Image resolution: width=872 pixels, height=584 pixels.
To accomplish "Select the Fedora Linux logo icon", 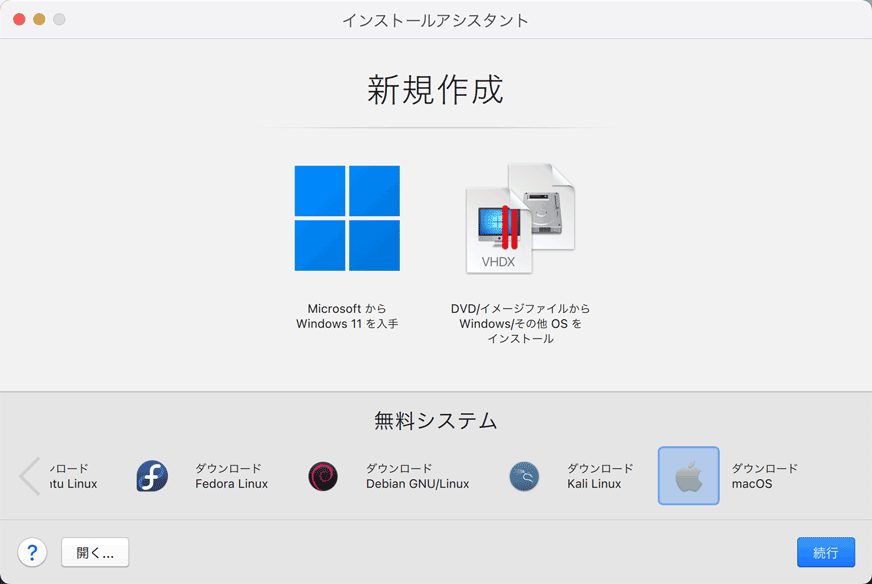I will (x=152, y=476).
